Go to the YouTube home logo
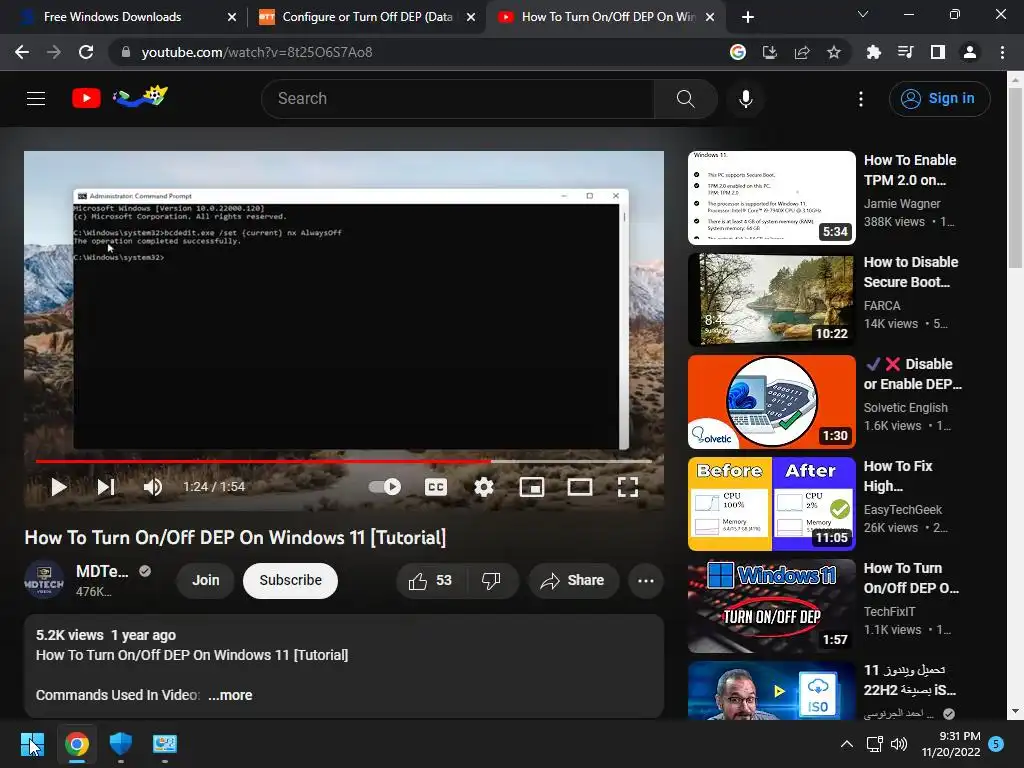Screen dimensions: 1024x768 [x=86, y=99]
